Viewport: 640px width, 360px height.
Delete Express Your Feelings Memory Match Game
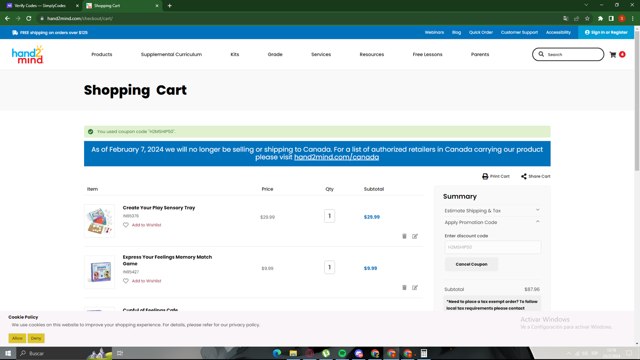pos(404,287)
